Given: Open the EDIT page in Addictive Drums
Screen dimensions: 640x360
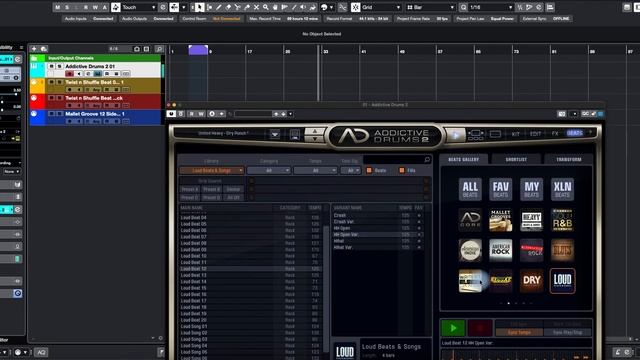Looking at the screenshot, I should (535, 134).
